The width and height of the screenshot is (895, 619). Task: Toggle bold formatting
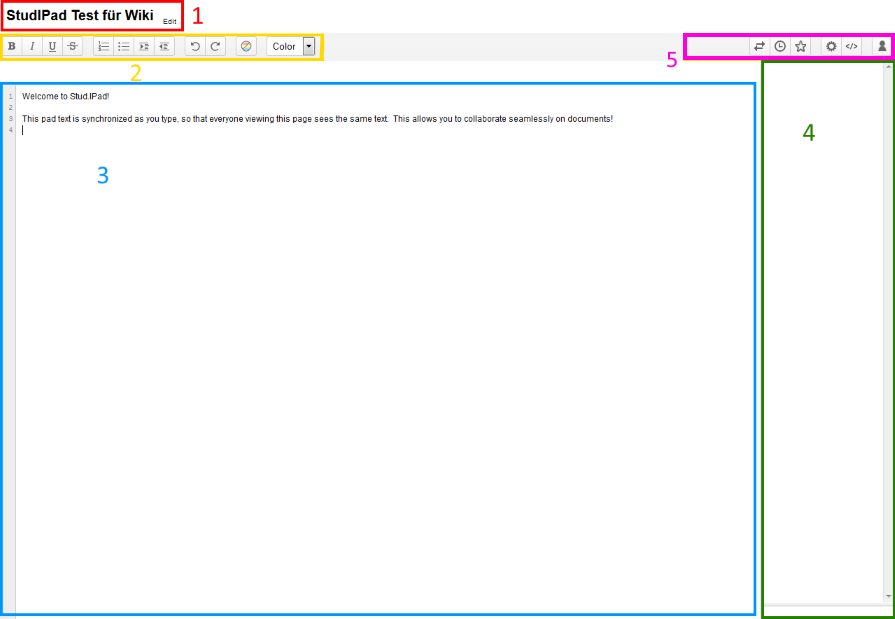click(12, 46)
